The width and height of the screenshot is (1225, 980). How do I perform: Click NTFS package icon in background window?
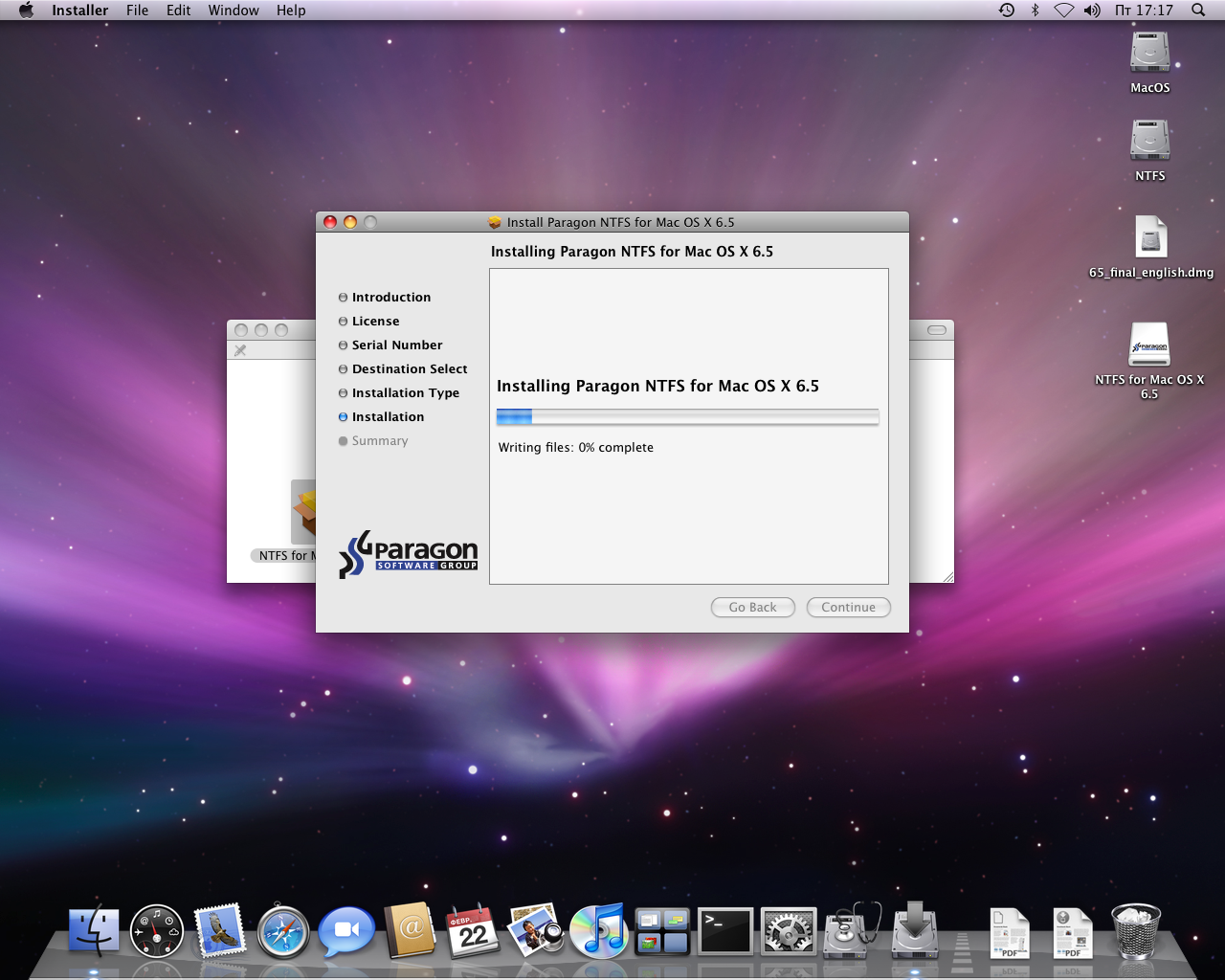[x=303, y=512]
